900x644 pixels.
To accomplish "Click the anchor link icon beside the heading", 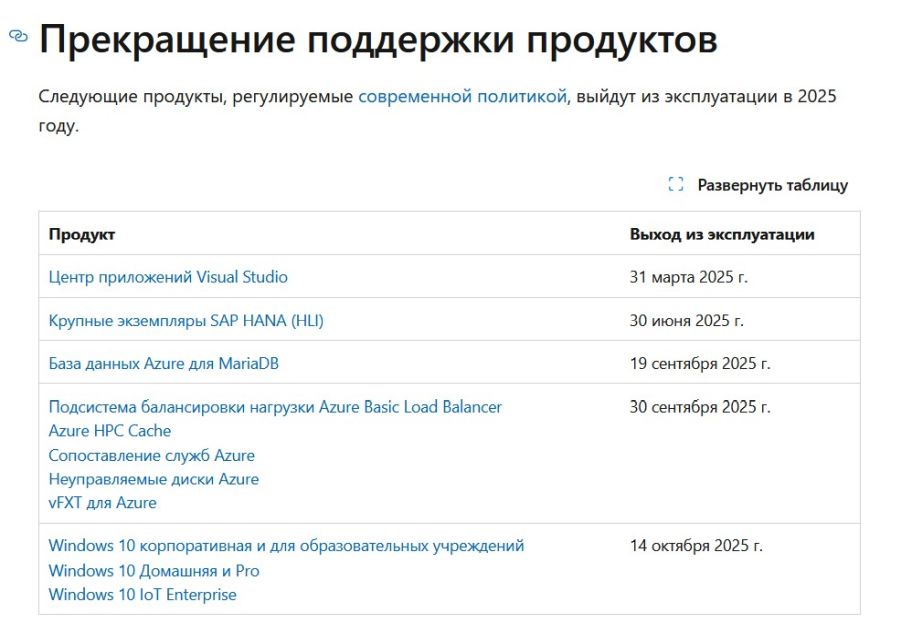I will (x=18, y=36).
